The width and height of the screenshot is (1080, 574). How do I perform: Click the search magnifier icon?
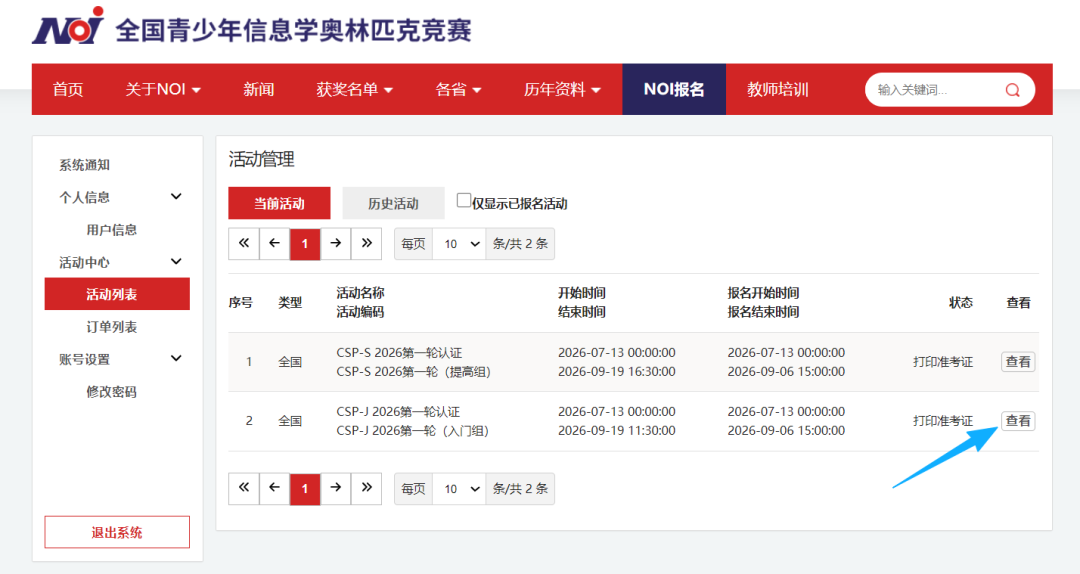tap(1012, 90)
